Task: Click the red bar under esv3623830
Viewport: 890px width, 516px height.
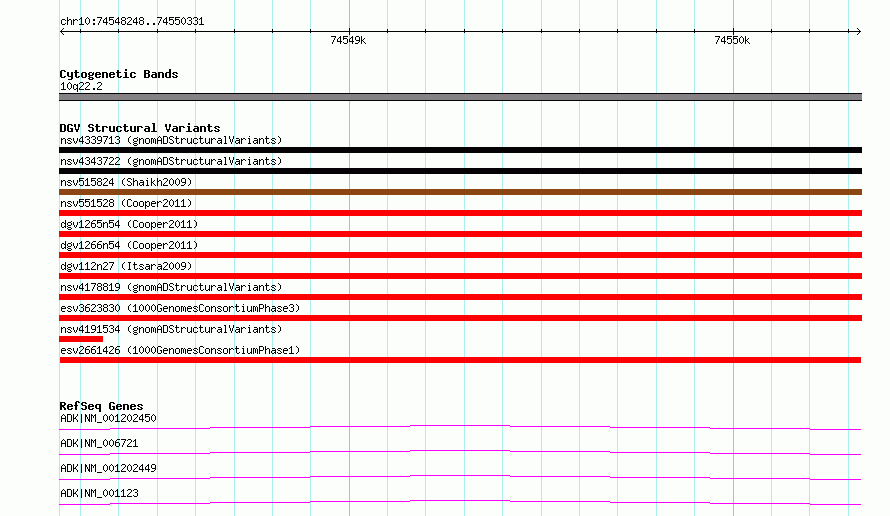Action: 460,318
